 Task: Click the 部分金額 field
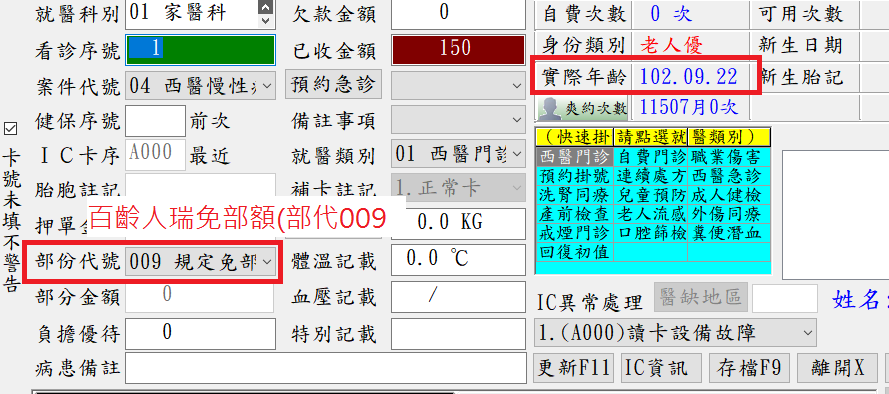[x=200, y=297]
